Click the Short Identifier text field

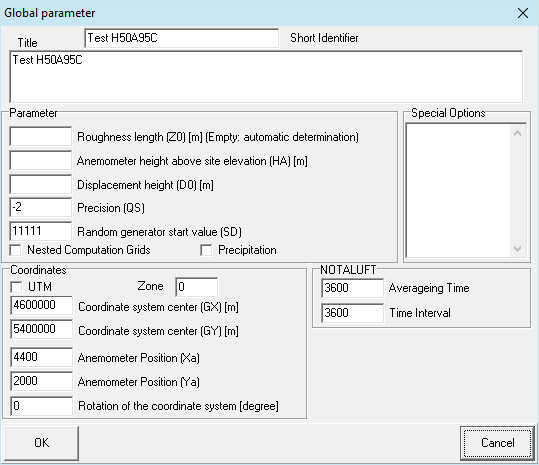(182, 38)
